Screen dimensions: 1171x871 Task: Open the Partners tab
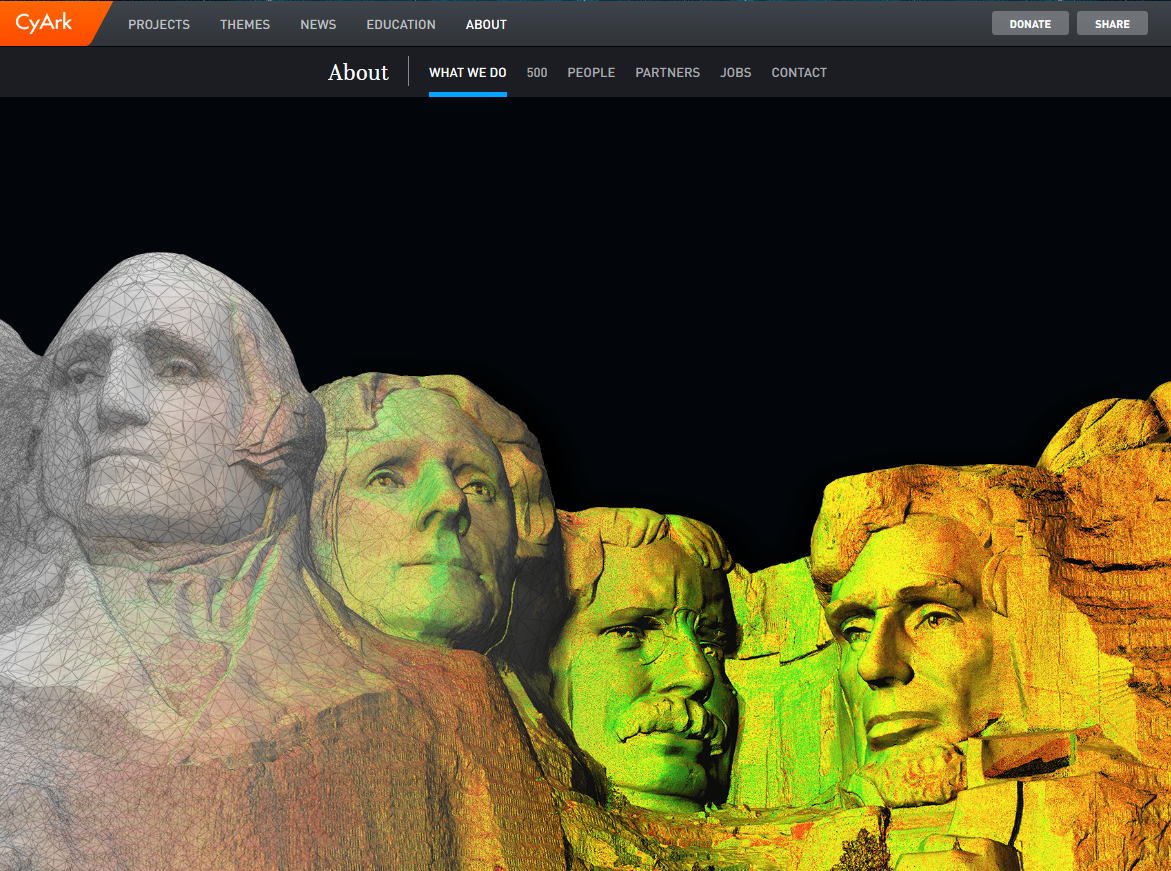(668, 72)
